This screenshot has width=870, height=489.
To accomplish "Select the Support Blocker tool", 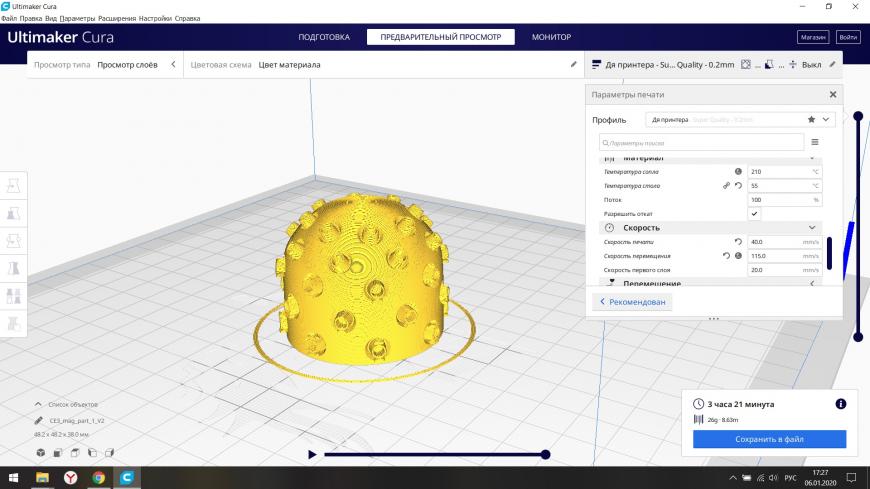I will point(13,323).
